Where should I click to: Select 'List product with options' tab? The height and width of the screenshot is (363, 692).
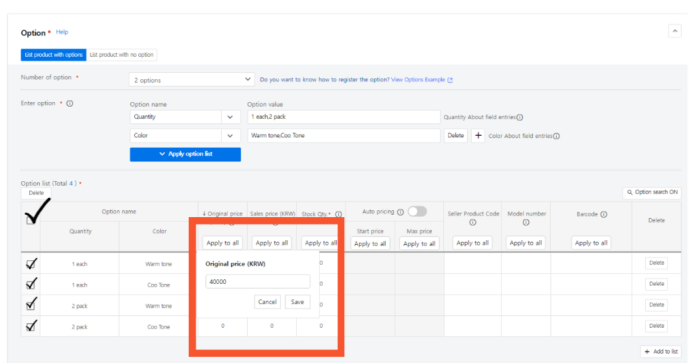[53, 55]
